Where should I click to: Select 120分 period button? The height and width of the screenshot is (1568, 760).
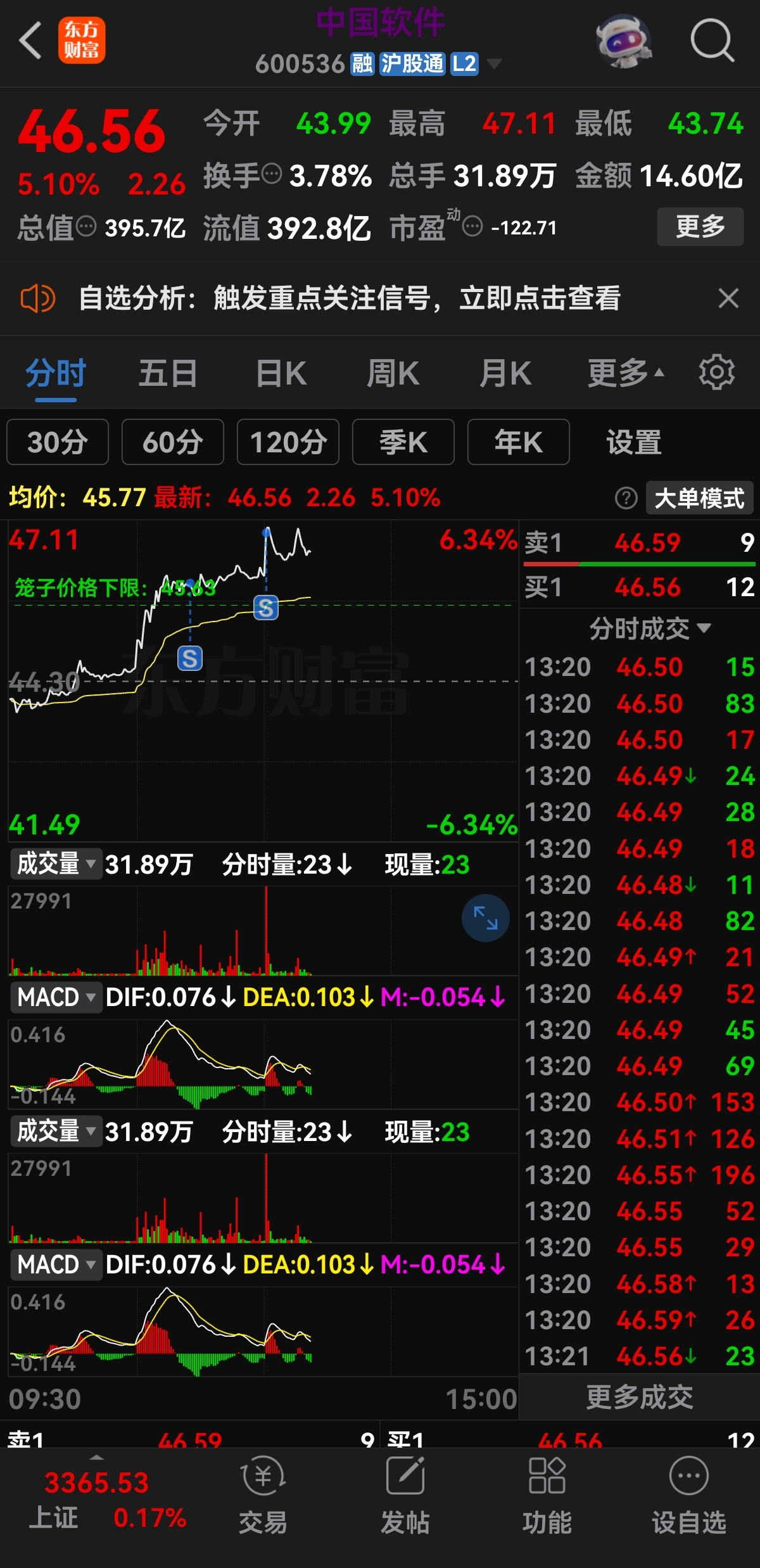coord(288,442)
